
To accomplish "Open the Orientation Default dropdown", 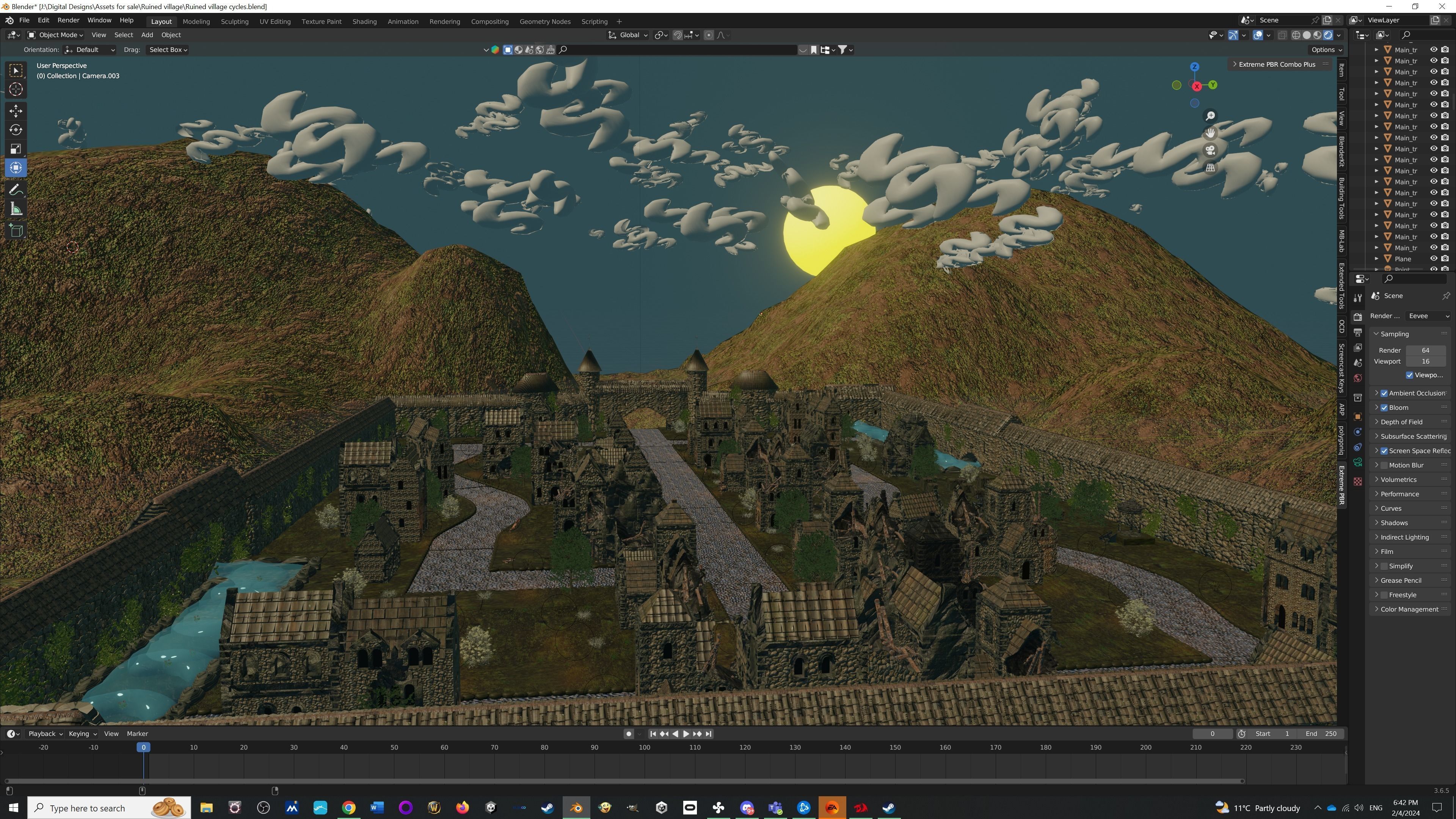I will point(89,50).
